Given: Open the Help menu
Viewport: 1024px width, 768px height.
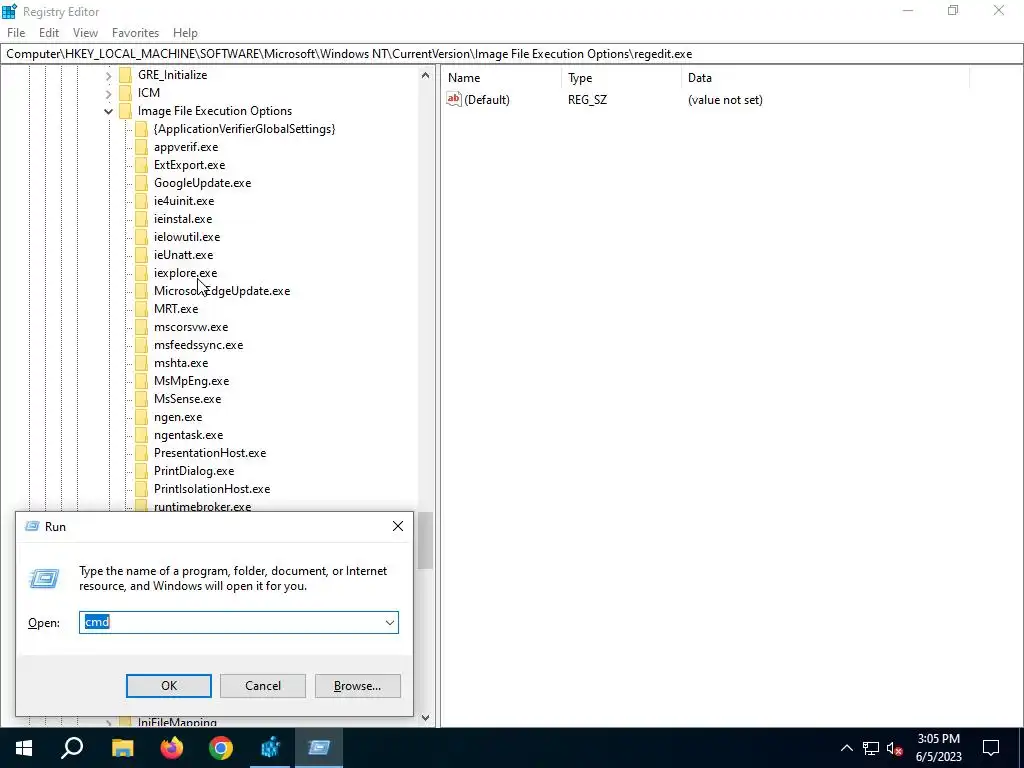Looking at the screenshot, I should [185, 33].
